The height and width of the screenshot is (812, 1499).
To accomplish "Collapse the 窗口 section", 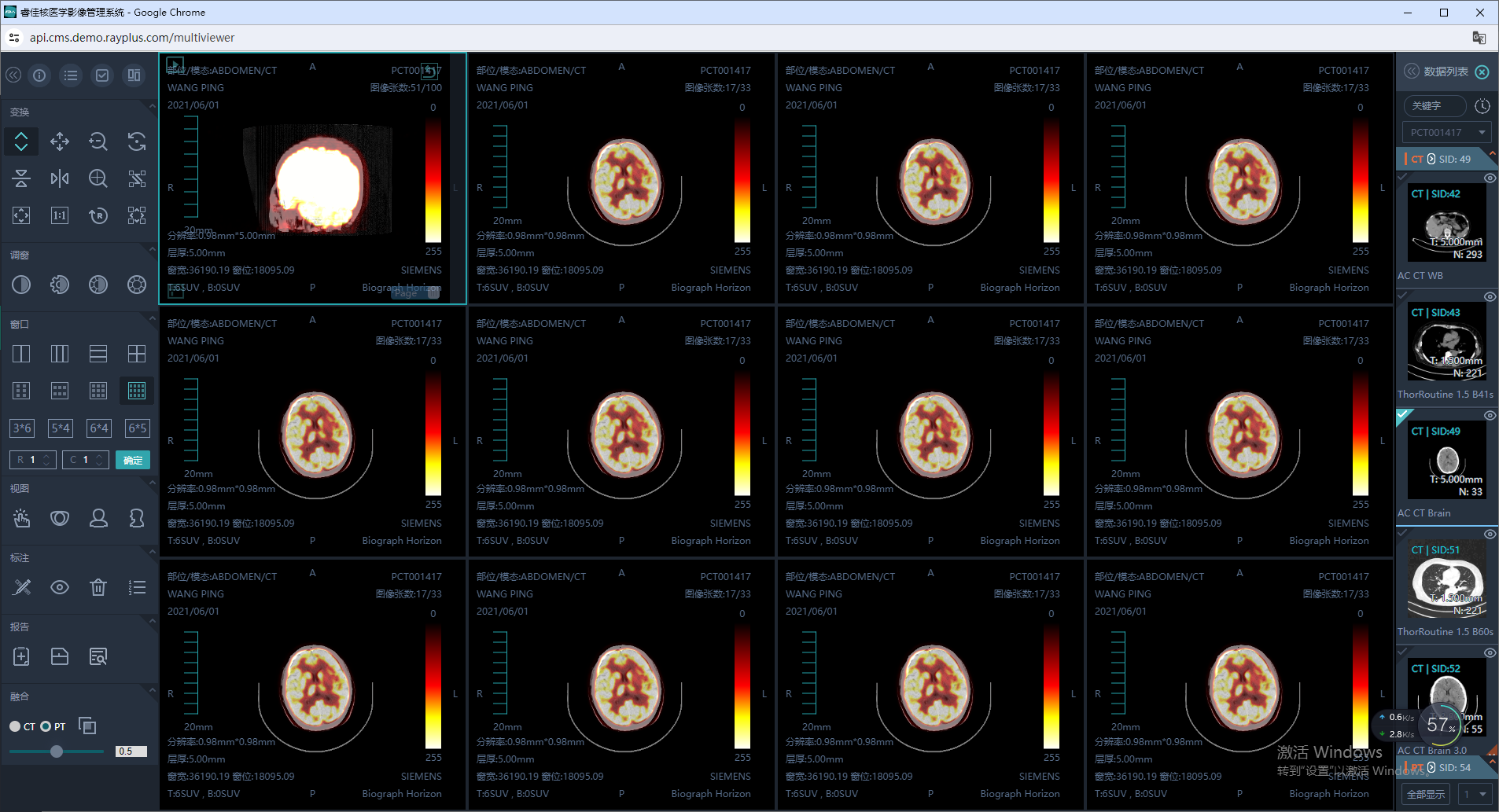I will pos(152,318).
